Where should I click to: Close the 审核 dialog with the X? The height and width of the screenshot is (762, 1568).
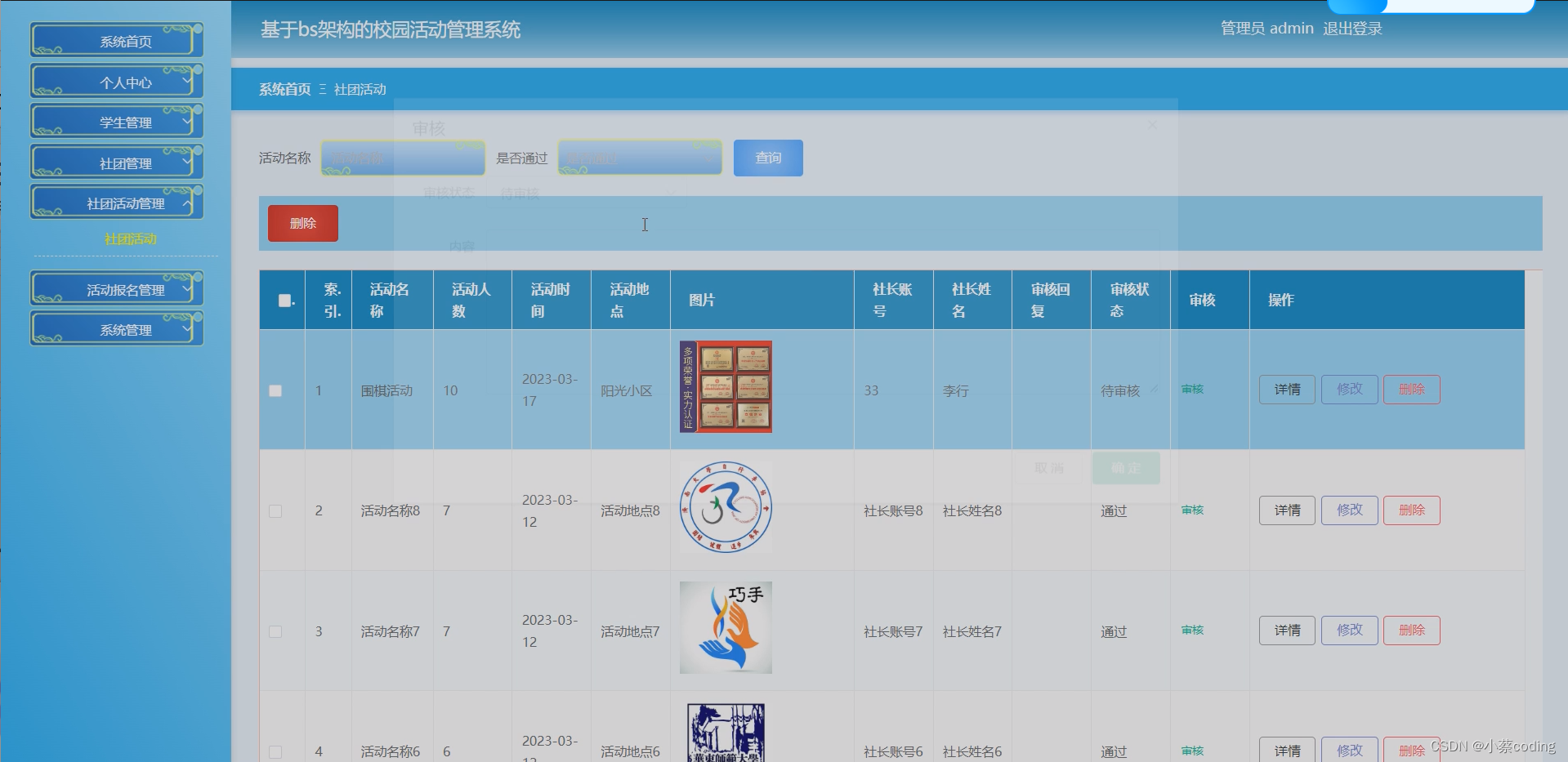pyautogui.click(x=1152, y=125)
